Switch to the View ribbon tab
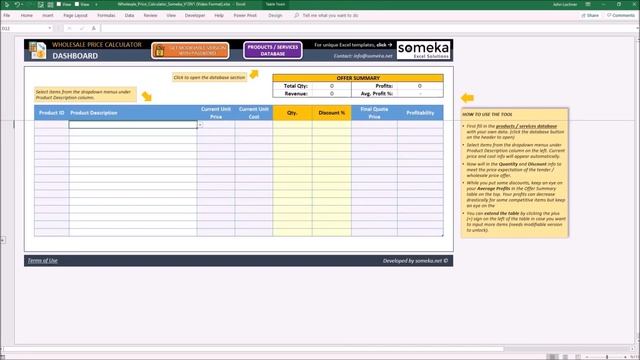The height and width of the screenshot is (360, 640). [171, 15]
